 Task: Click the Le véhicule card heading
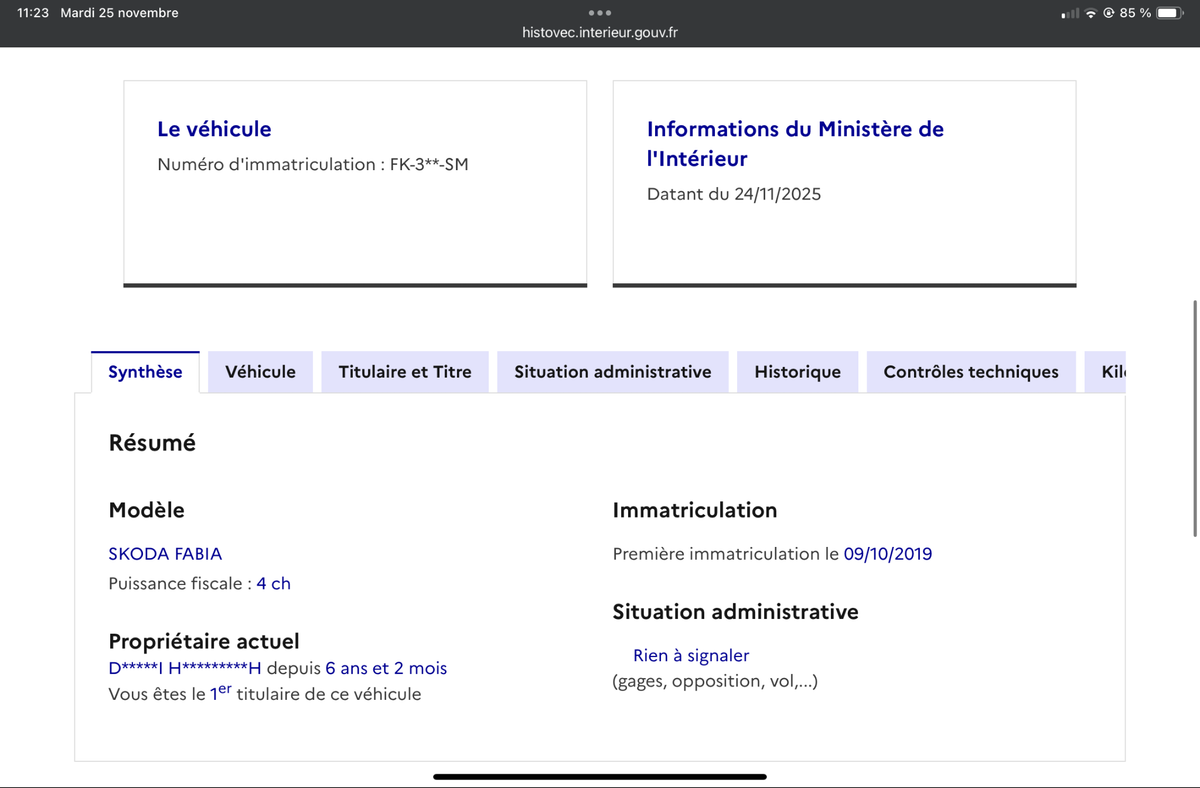[x=214, y=129]
